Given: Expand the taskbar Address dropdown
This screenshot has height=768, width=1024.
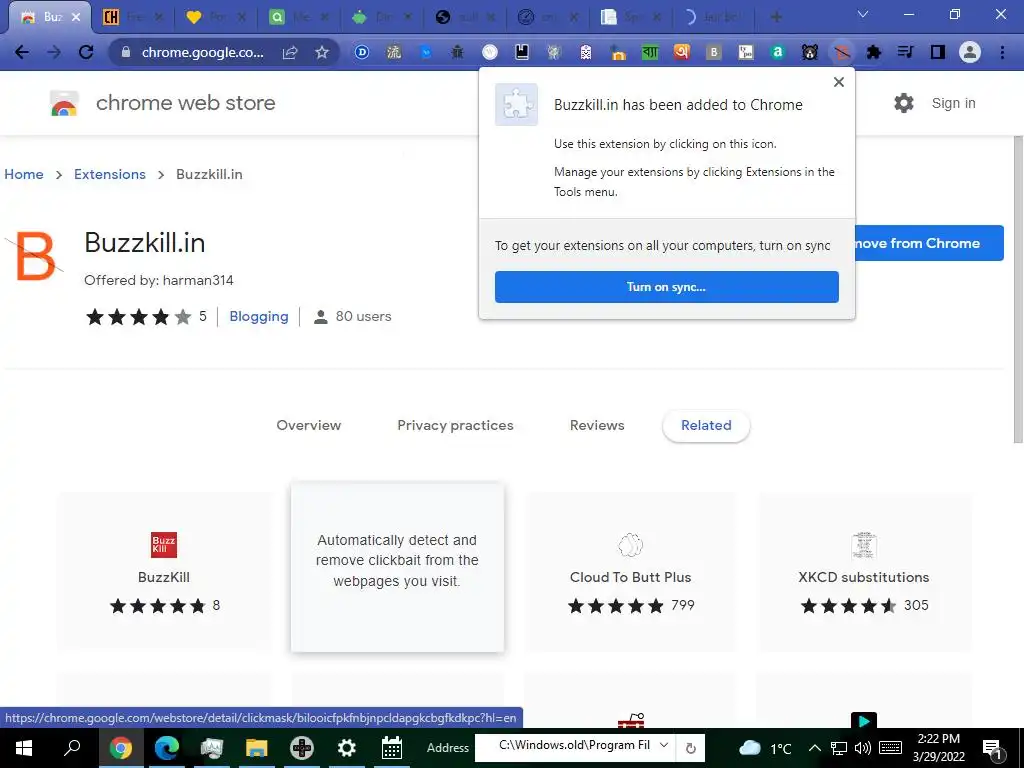Looking at the screenshot, I should click(664, 745).
